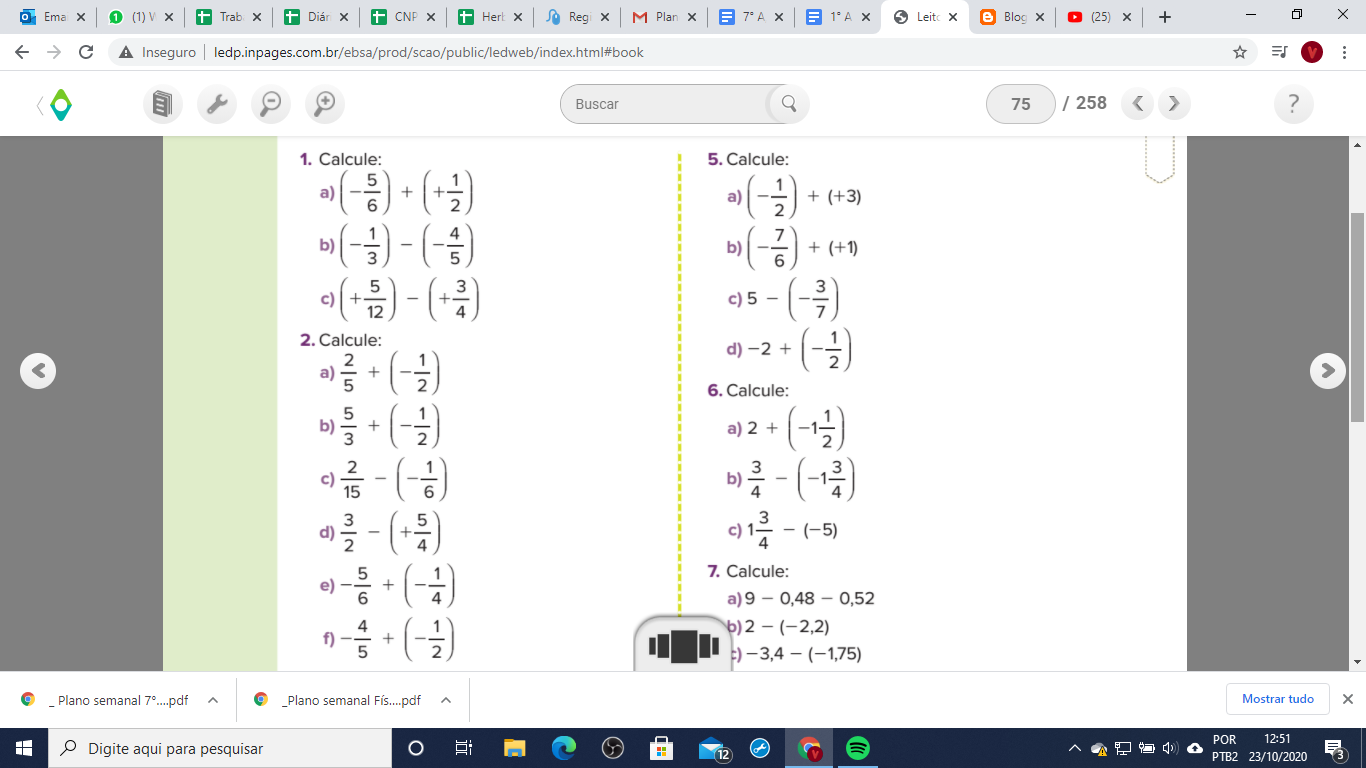Open Spotify from taskbar
The height and width of the screenshot is (768, 1366).
tap(857, 748)
